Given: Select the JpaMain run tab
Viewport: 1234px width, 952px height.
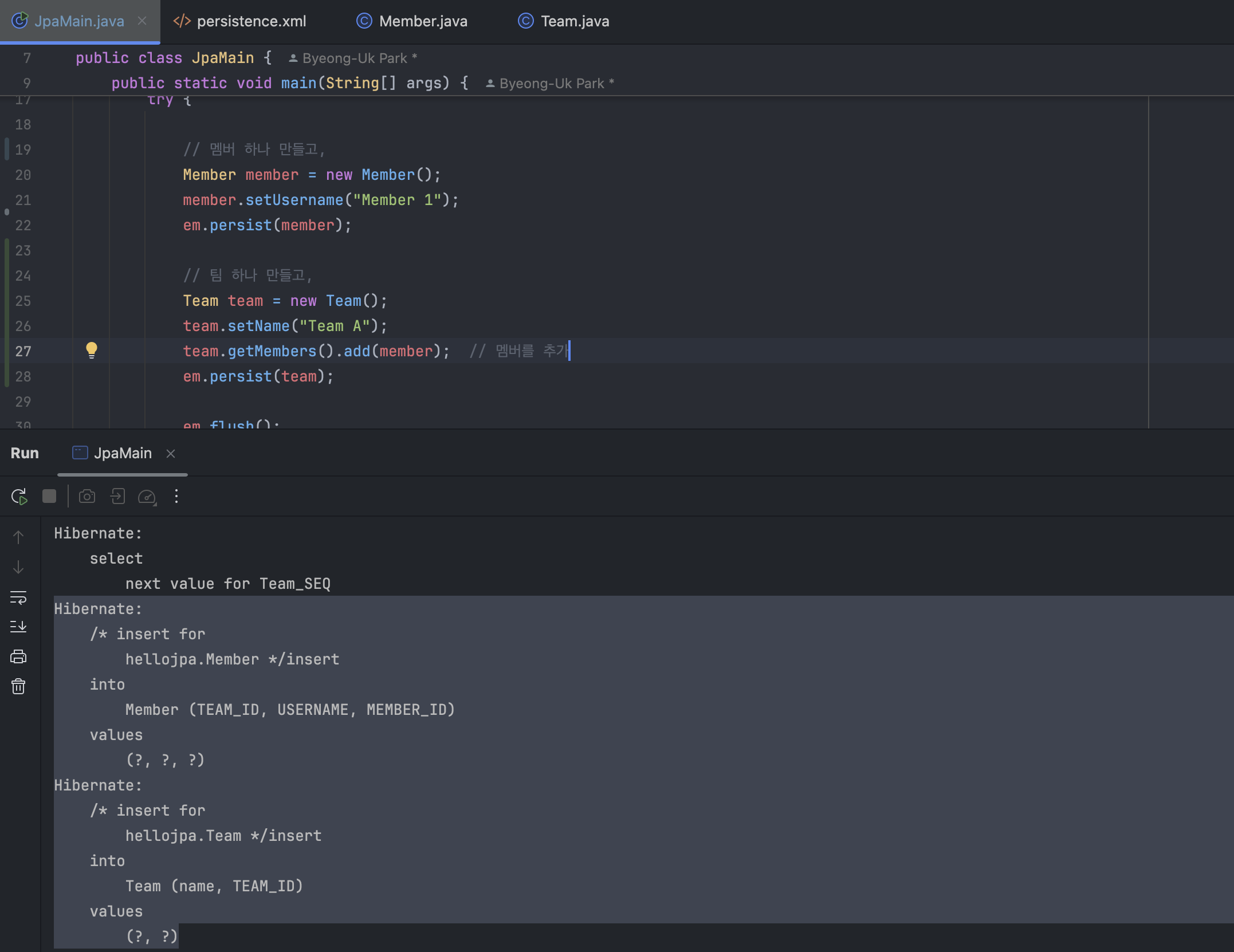Looking at the screenshot, I should (123, 453).
